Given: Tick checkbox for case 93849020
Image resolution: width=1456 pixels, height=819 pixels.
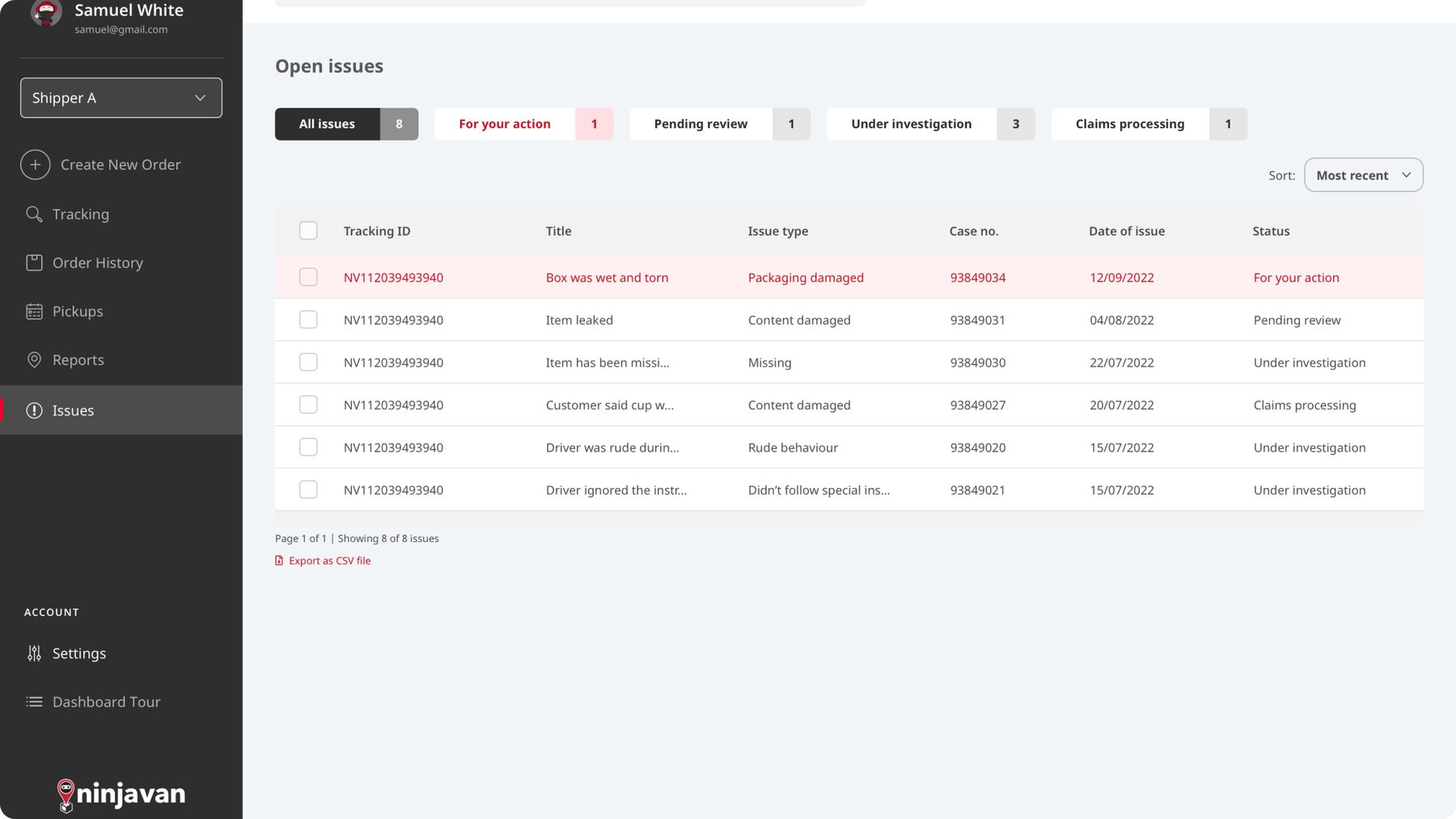Looking at the screenshot, I should click(308, 447).
